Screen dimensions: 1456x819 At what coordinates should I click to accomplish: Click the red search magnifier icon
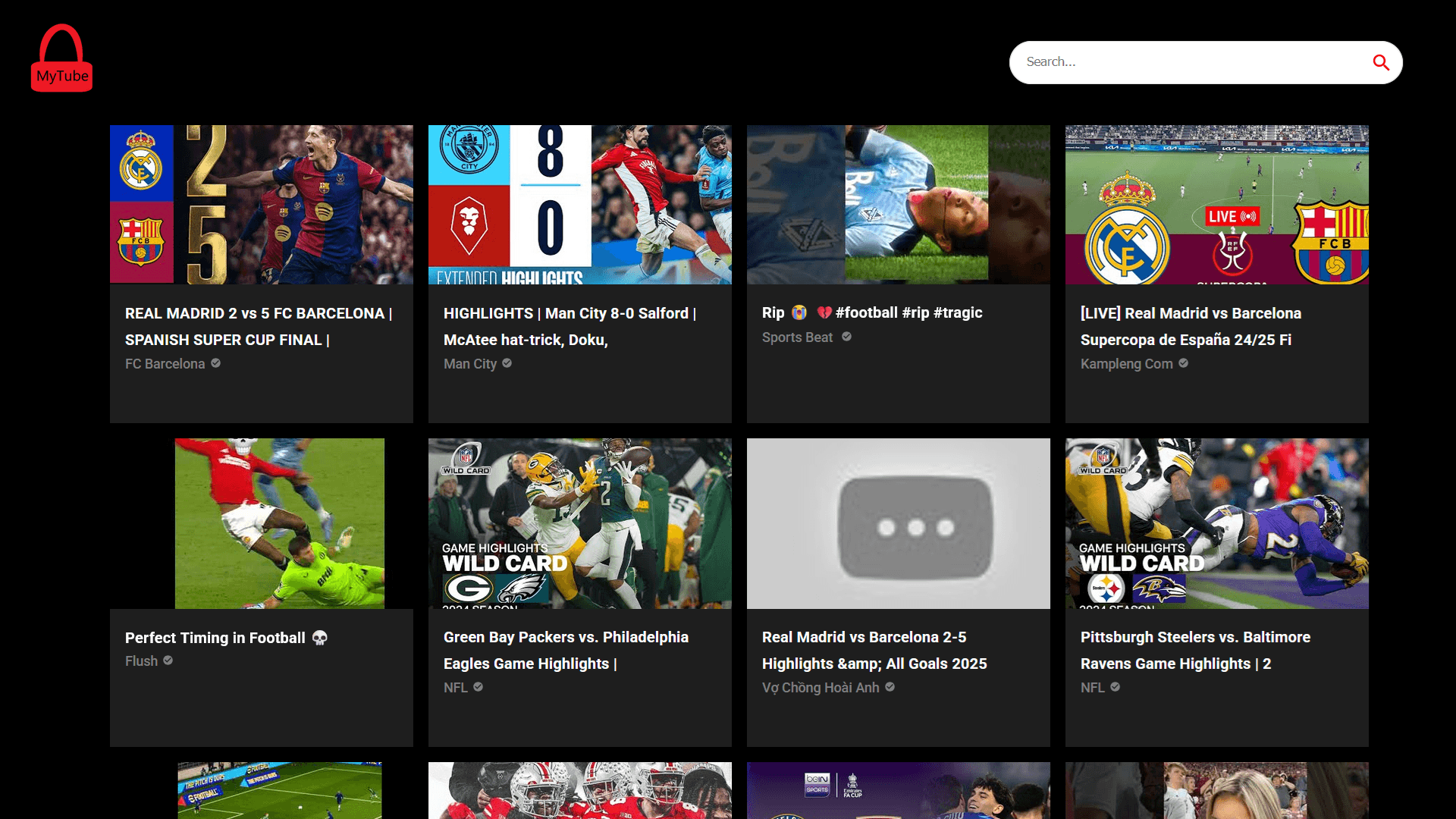point(1381,62)
